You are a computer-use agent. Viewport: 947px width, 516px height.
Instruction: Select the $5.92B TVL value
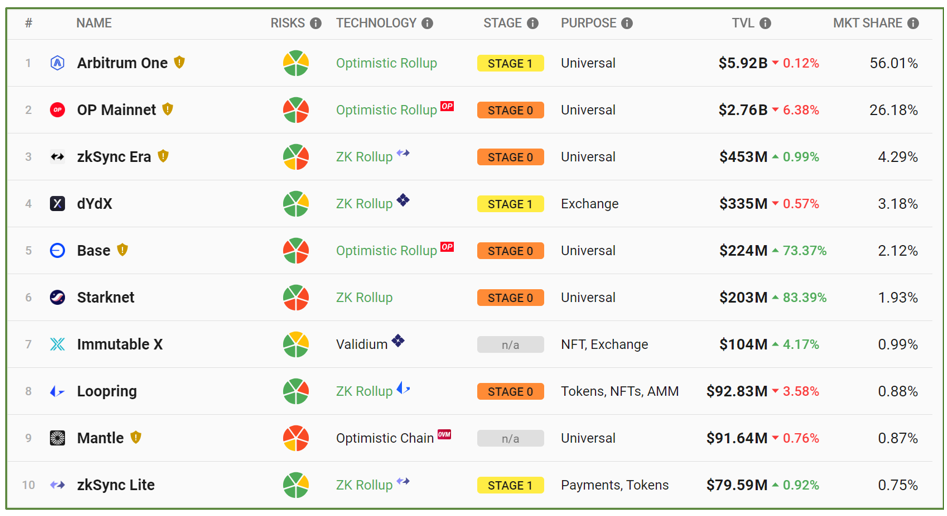click(743, 63)
